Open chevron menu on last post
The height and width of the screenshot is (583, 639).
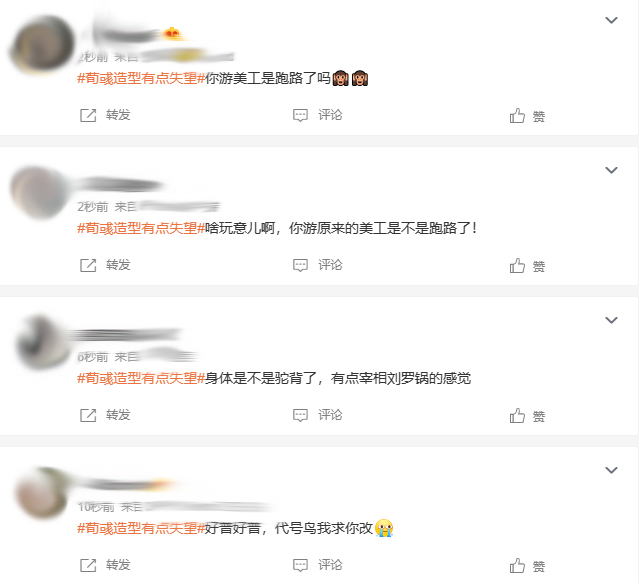point(611,470)
